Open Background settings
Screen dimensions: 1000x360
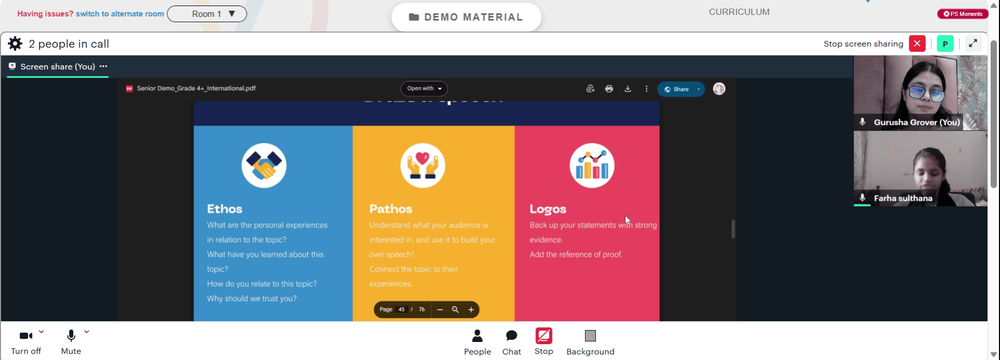590,343
